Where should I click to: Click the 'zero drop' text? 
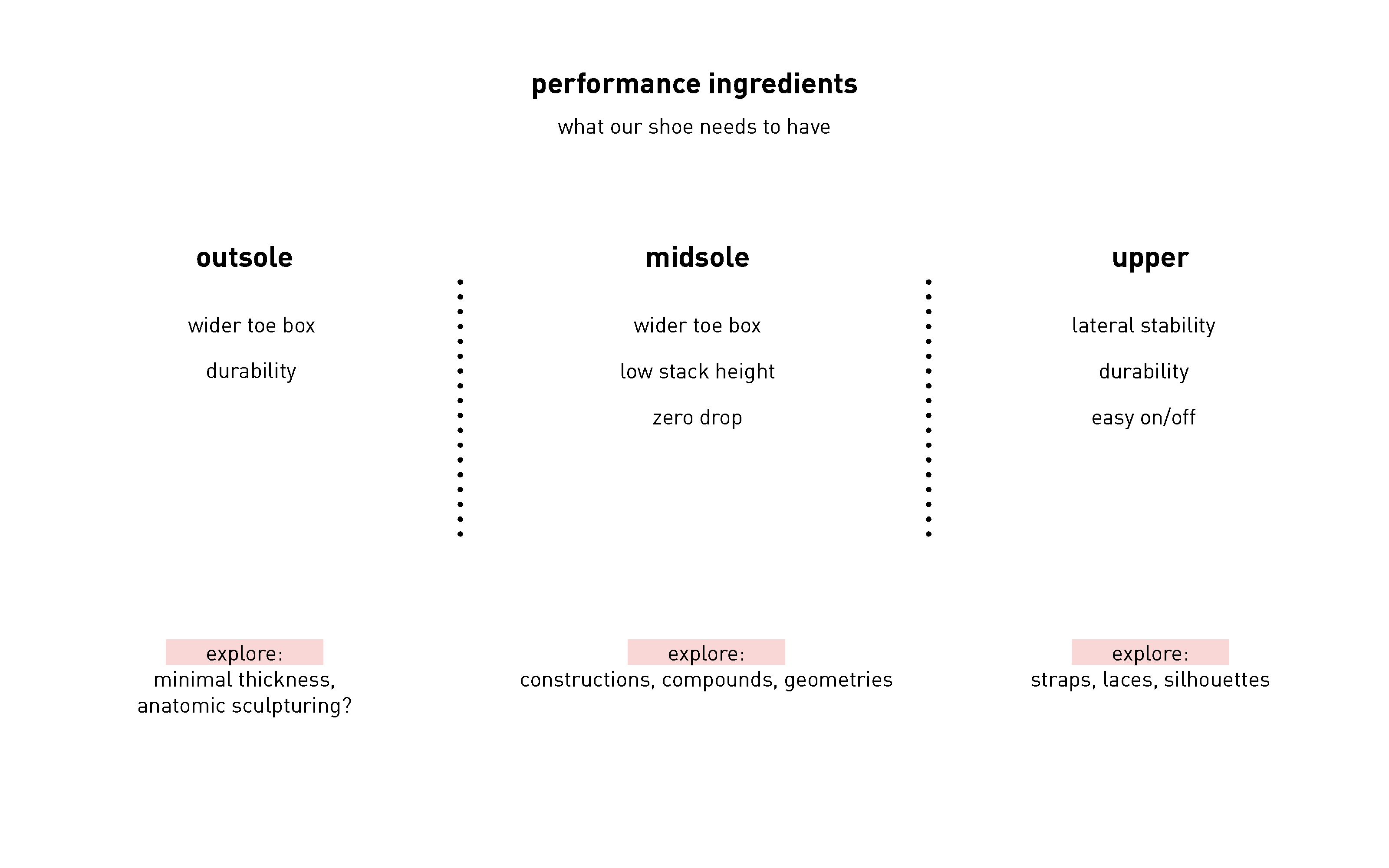(698, 418)
